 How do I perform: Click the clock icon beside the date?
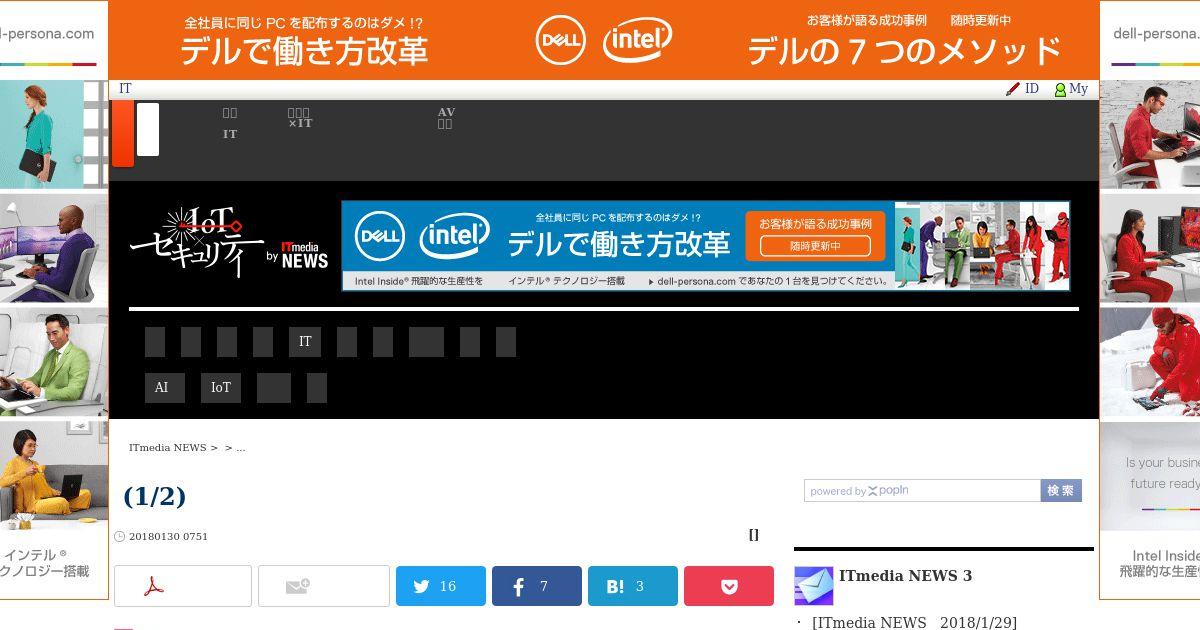pyautogui.click(x=120, y=537)
